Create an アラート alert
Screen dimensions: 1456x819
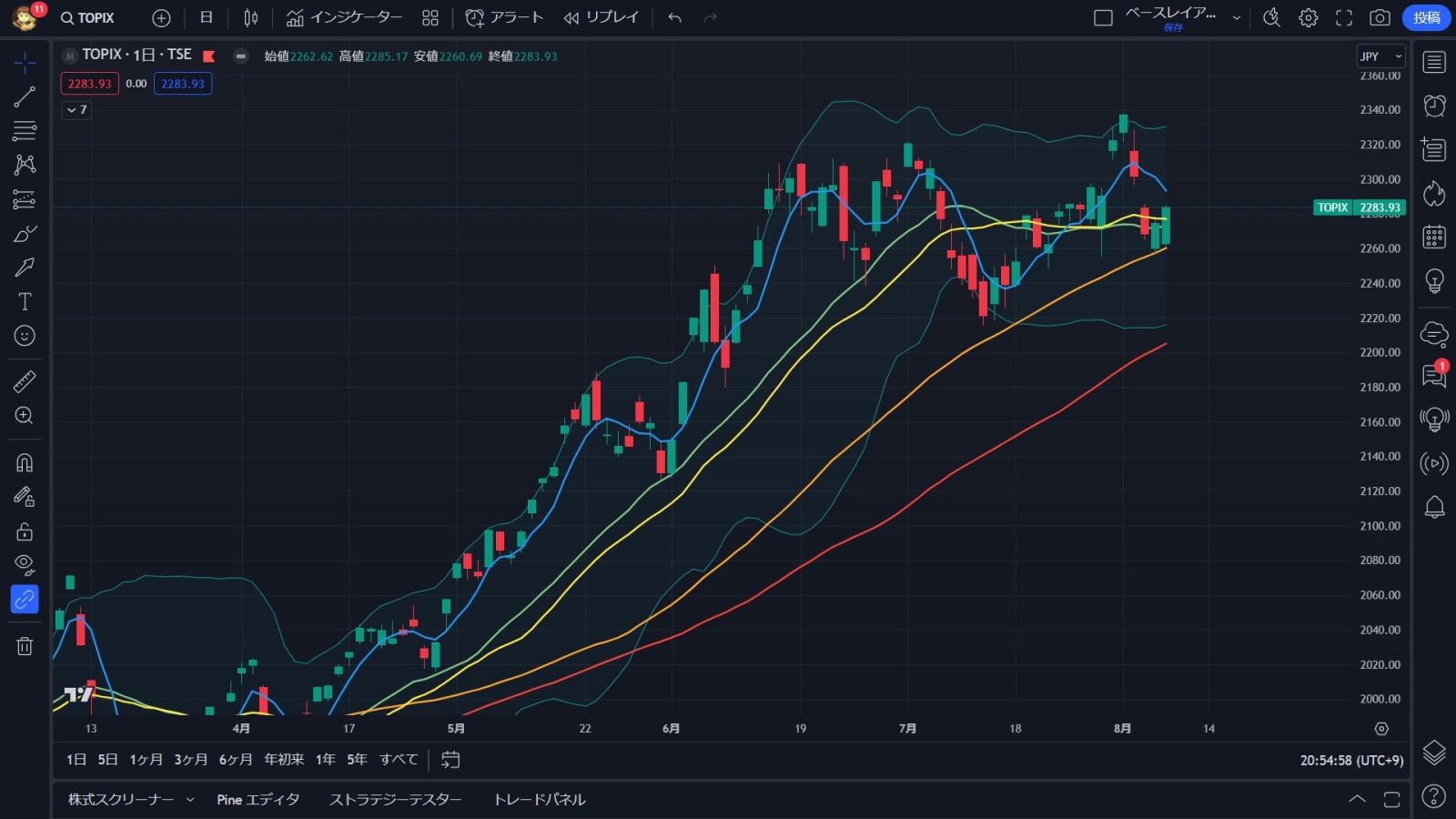click(504, 18)
